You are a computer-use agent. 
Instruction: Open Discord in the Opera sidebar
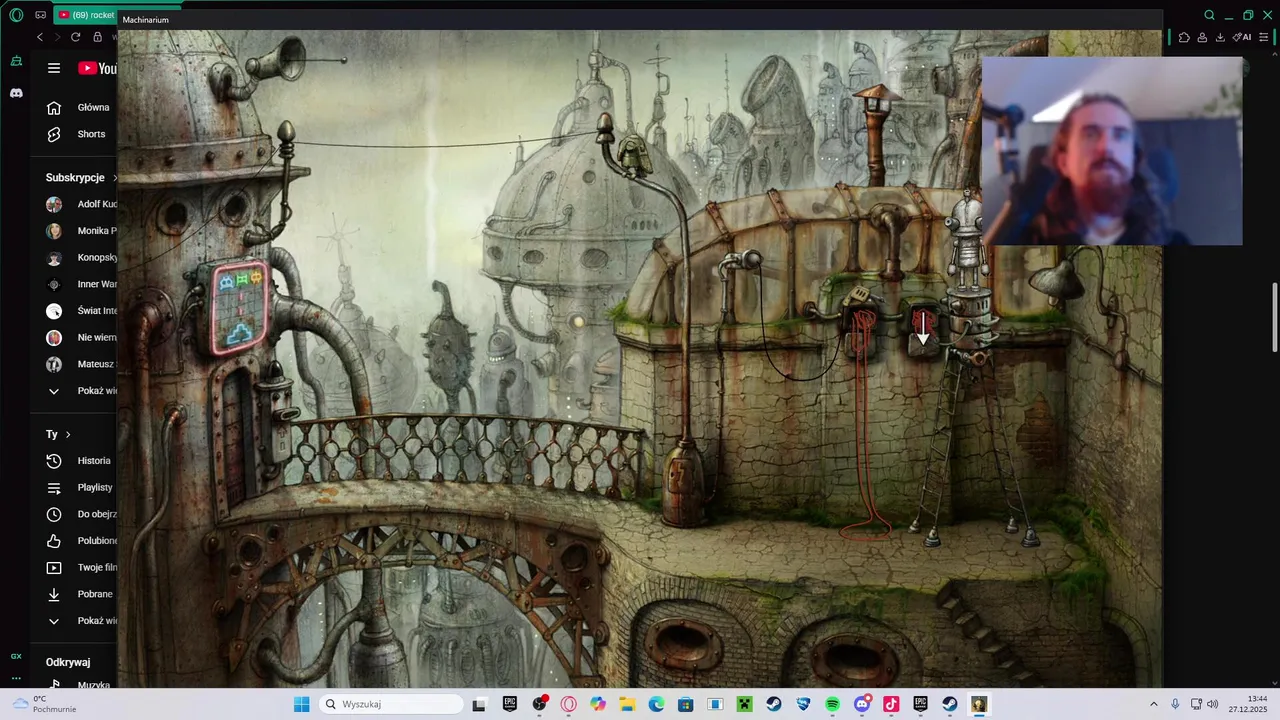[16, 93]
